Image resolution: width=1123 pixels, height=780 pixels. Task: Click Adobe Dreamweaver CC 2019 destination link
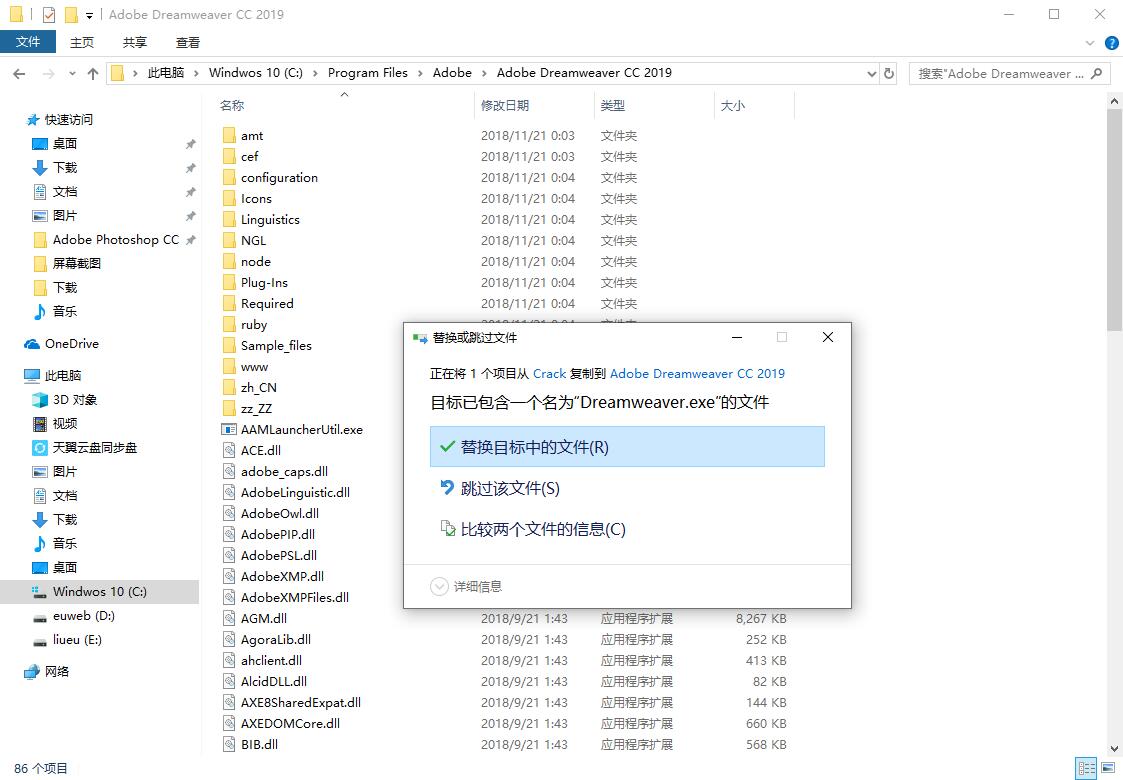pyautogui.click(x=697, y=373)
